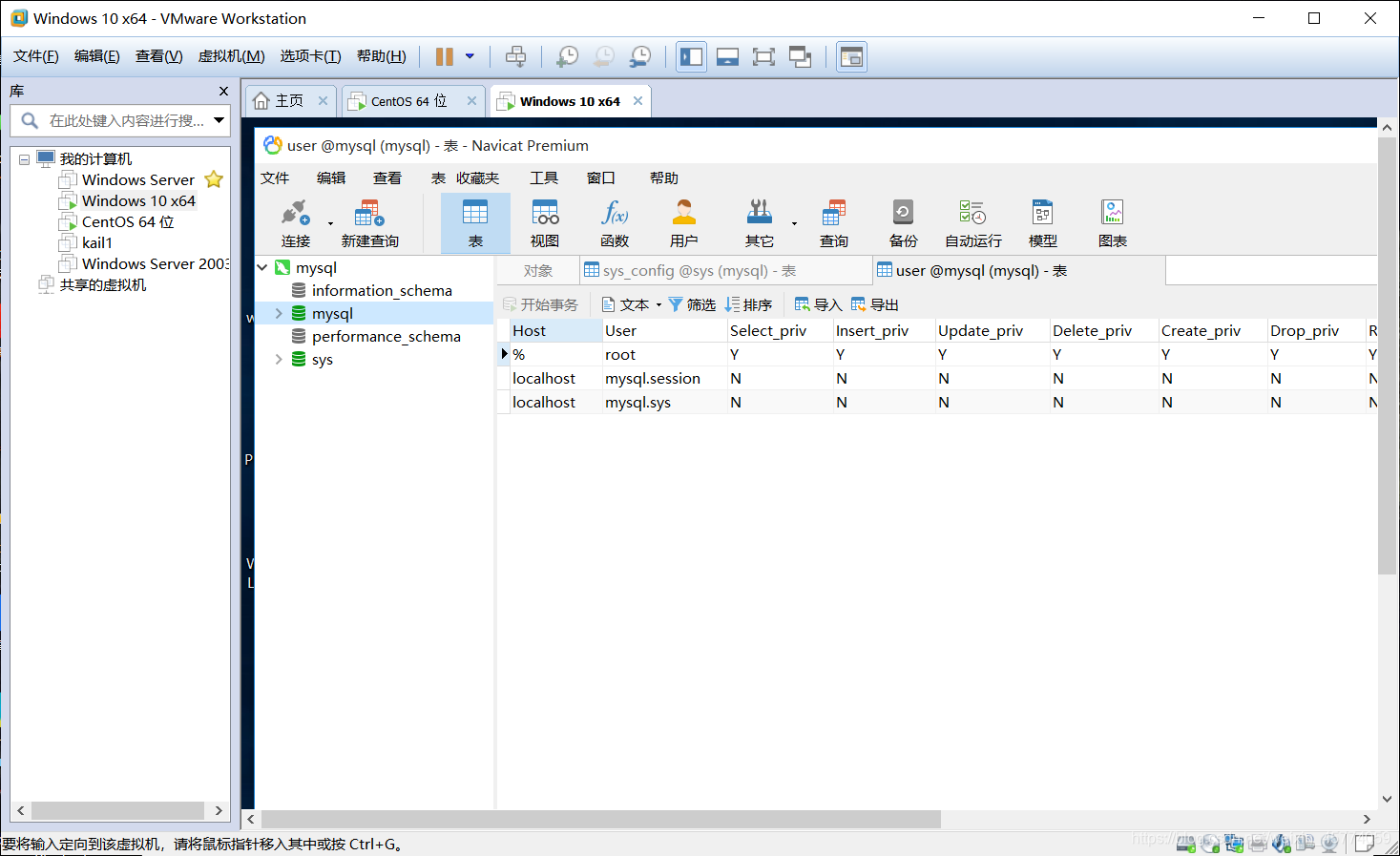Image resolution: width=1400 pixels, height=856 pixels.
Task: Open the 用户 users toolbar icon
Action: pyautogui.click(x=684, y=212)
